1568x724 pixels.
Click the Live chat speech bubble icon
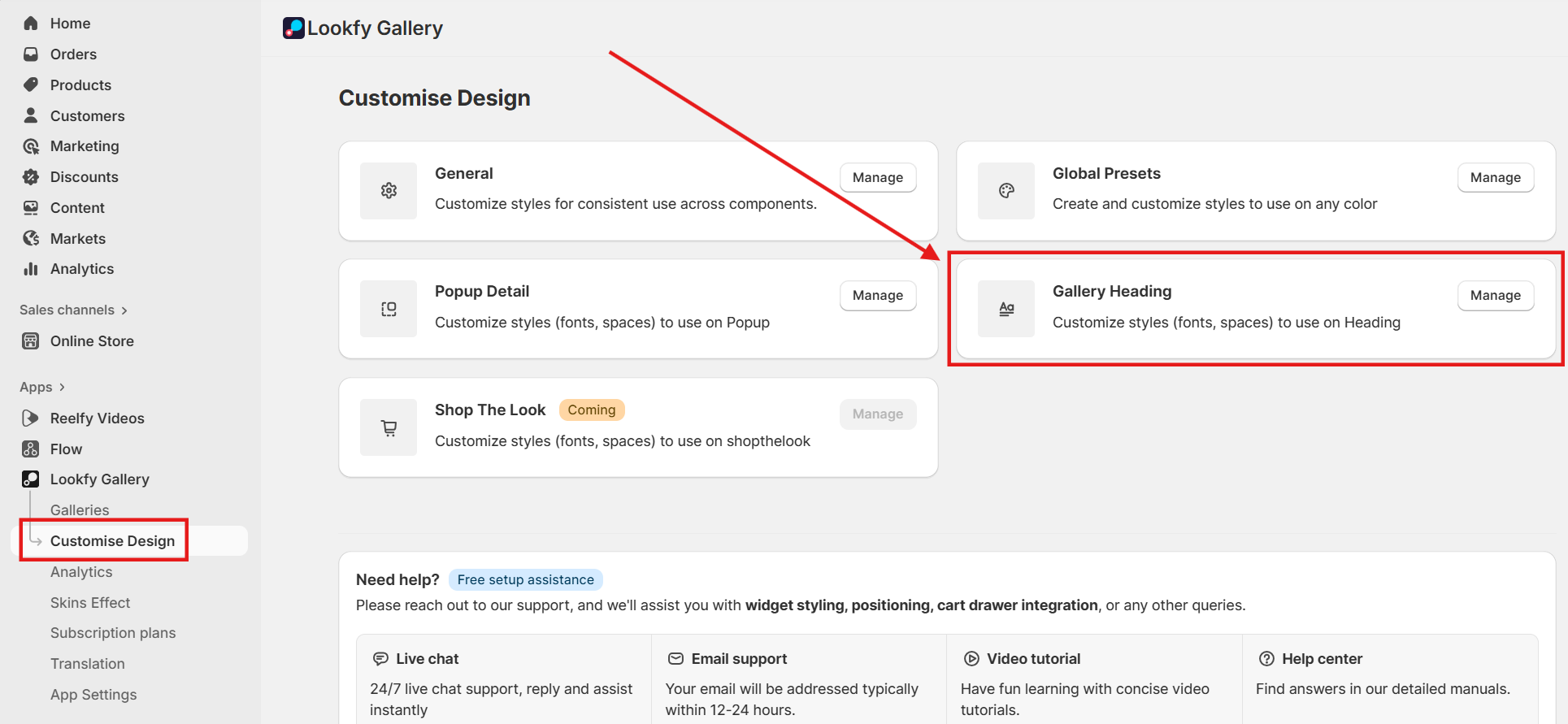click(x=380, y=659)
